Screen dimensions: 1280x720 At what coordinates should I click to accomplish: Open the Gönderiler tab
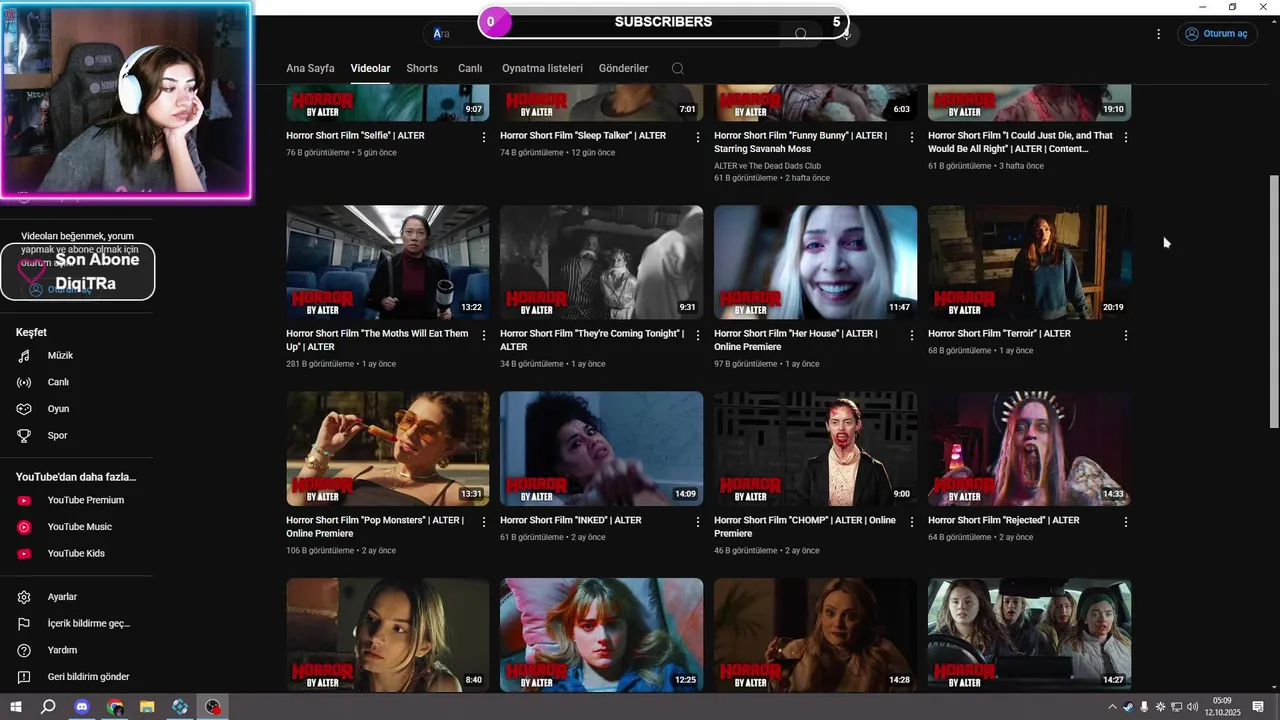tap(623, 68)
